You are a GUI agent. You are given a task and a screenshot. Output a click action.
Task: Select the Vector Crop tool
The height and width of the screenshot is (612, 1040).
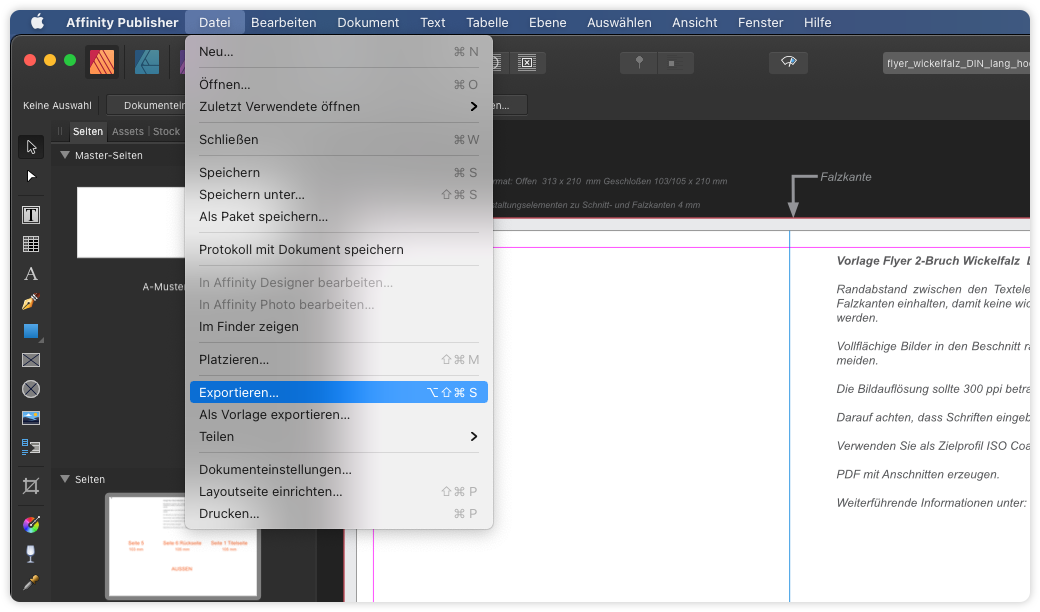pos(31,486)
